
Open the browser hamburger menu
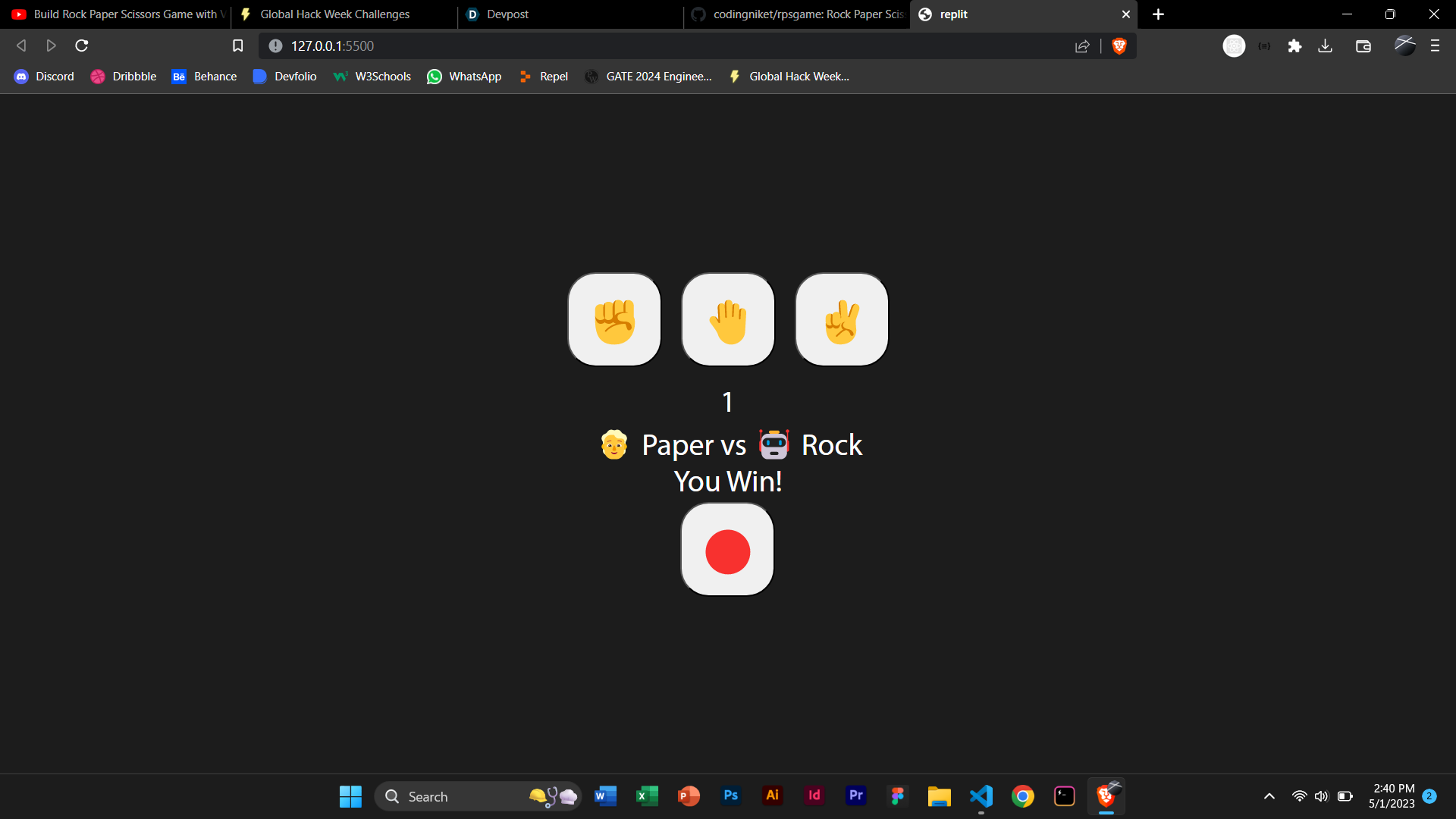1436,45
